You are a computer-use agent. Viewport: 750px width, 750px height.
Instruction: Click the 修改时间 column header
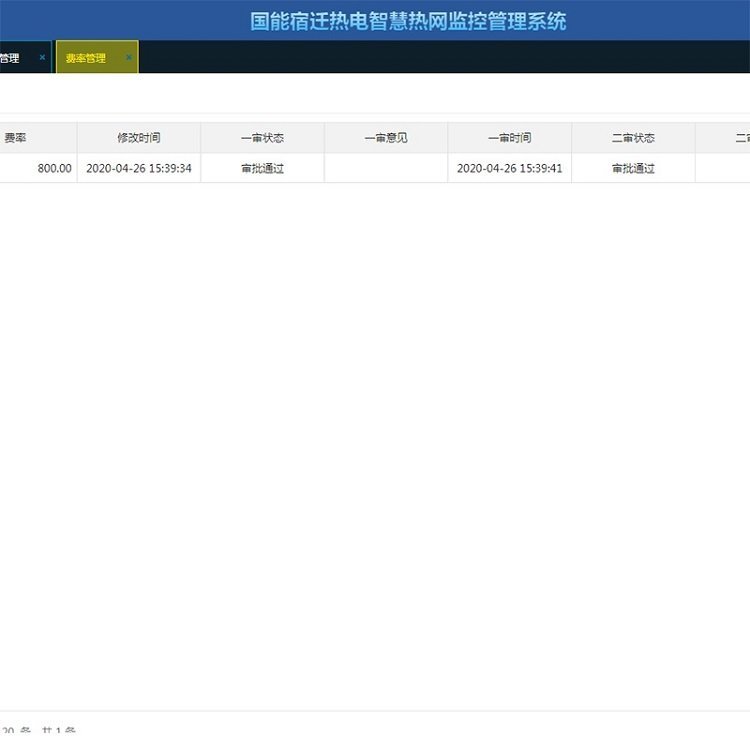[138, 138]
